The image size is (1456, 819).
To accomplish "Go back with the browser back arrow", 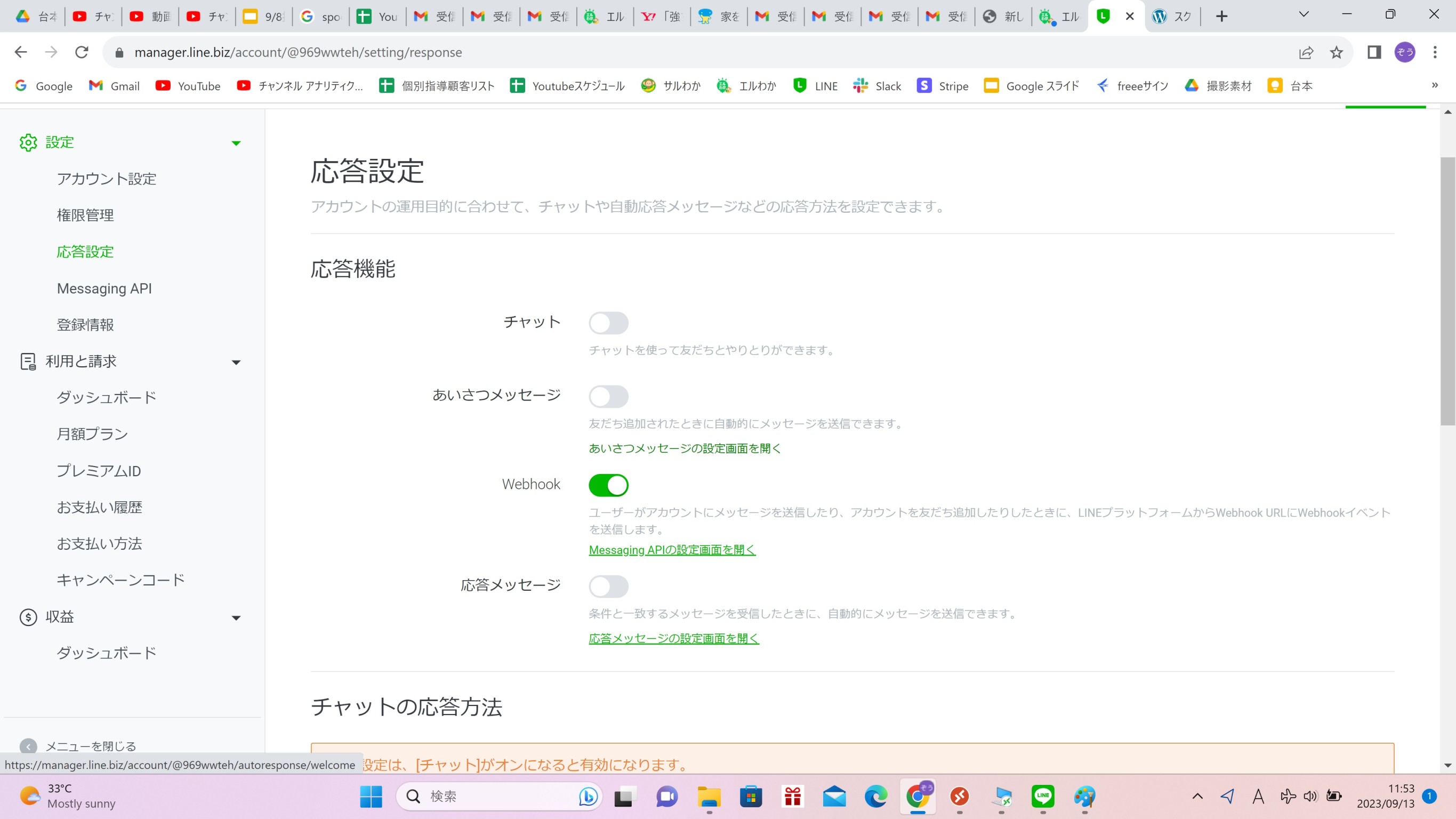I will tap(21, 52).
